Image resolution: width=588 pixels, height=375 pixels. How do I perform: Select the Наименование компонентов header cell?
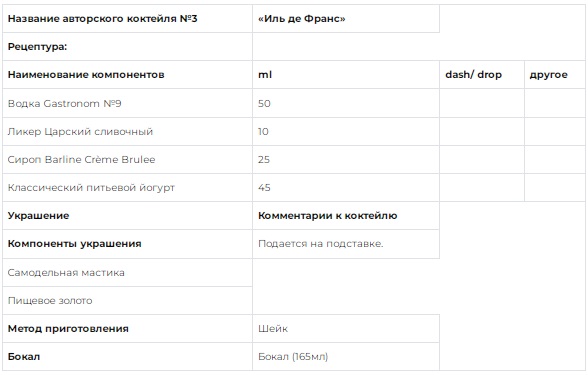128,75
